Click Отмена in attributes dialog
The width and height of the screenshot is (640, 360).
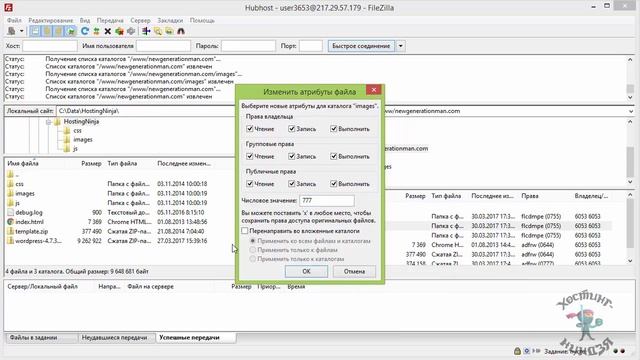354,271
